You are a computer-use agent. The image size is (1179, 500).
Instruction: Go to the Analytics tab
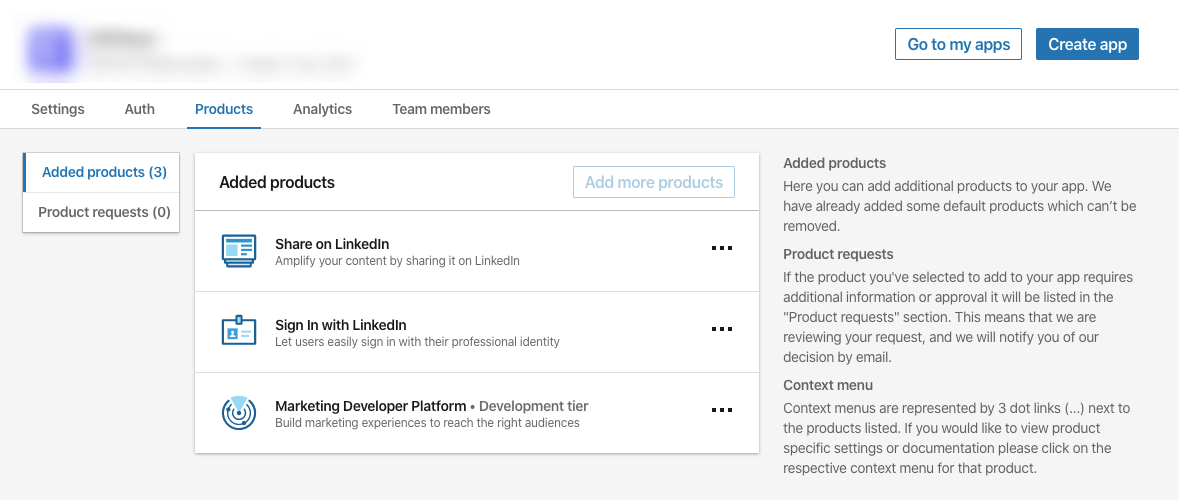(322, 109)
